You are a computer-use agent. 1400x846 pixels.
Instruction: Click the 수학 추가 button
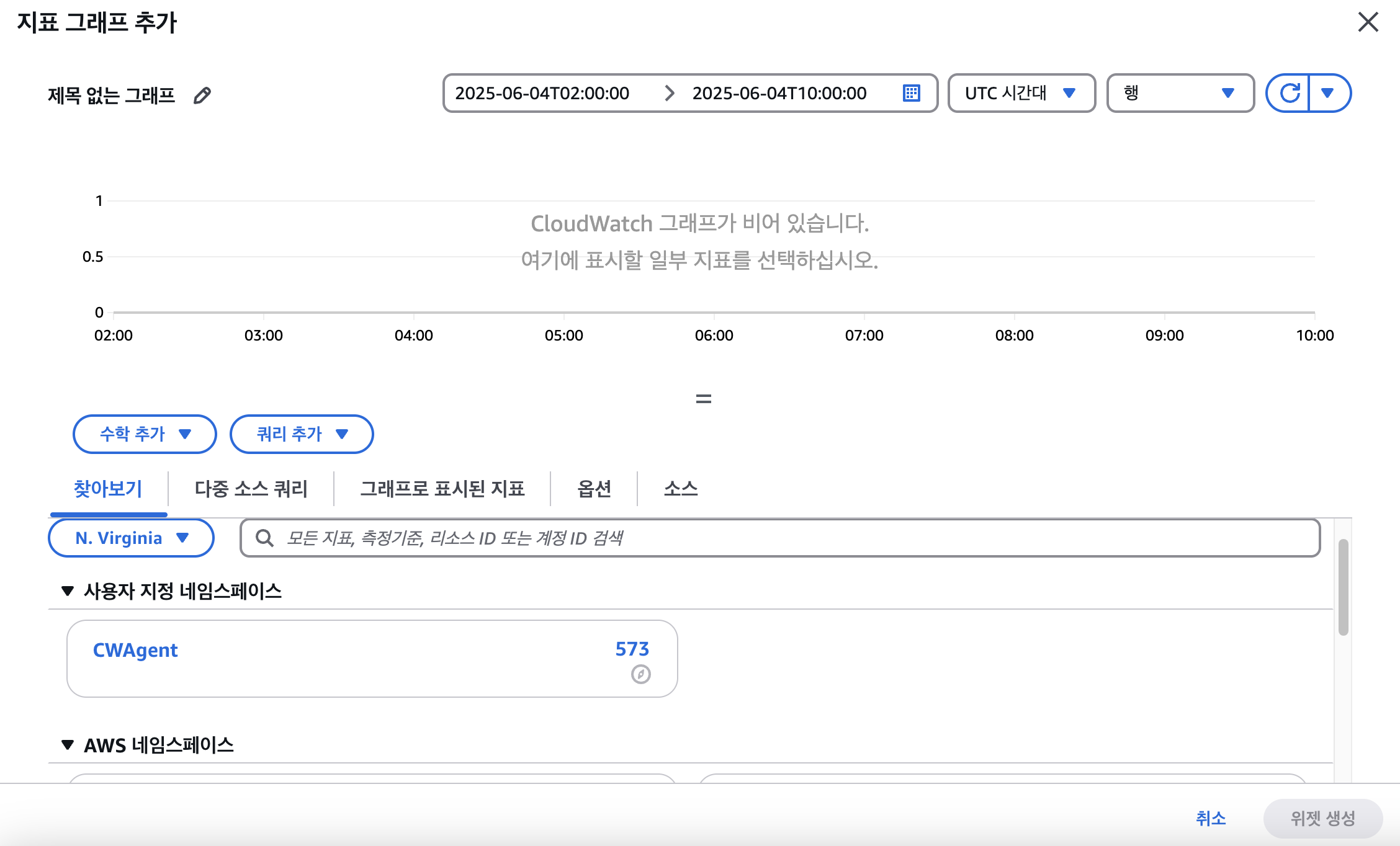(x=145, y=434)
